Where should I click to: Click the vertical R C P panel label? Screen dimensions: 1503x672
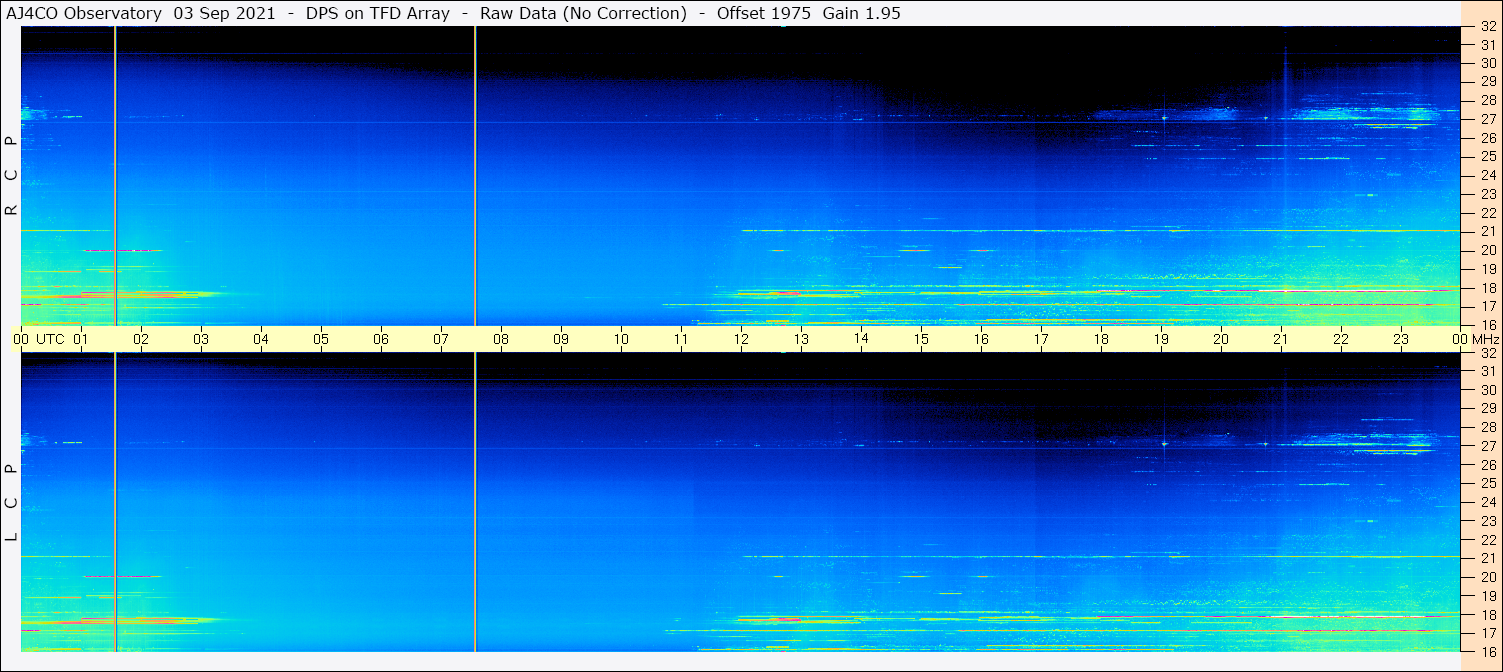[x=12, y=176]
